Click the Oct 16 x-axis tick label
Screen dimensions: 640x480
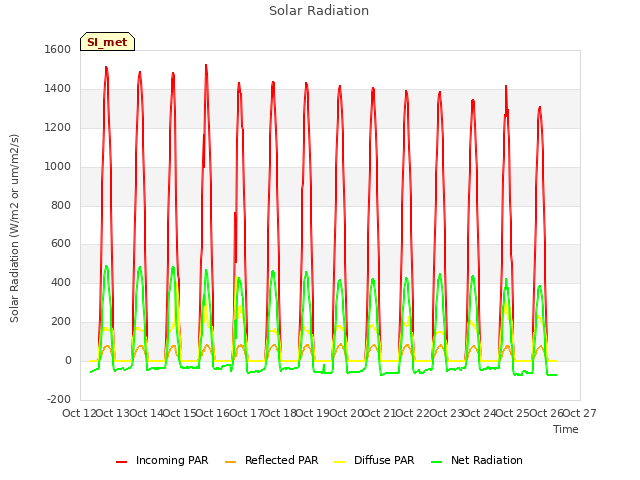(213, 413)
